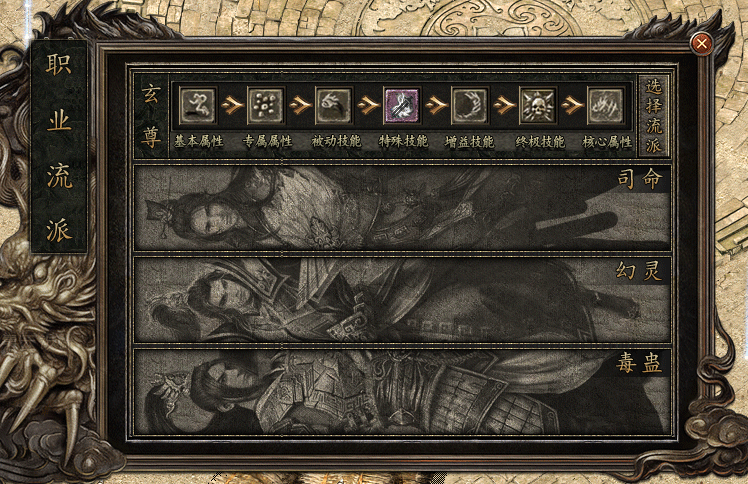This screenshot has height=484, width=748.
Task: Click the 特殊技能 text label
Action: coord(403,141)
